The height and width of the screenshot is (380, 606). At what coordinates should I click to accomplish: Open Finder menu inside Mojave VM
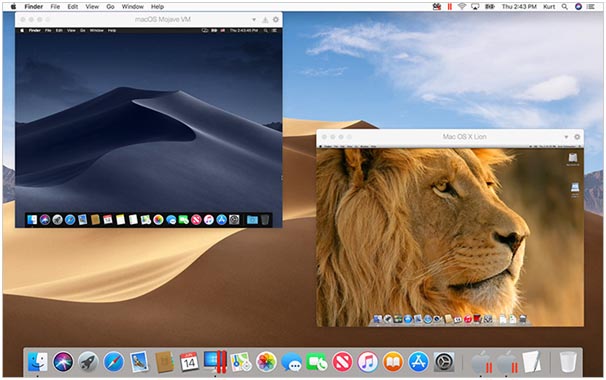point(34,30)
